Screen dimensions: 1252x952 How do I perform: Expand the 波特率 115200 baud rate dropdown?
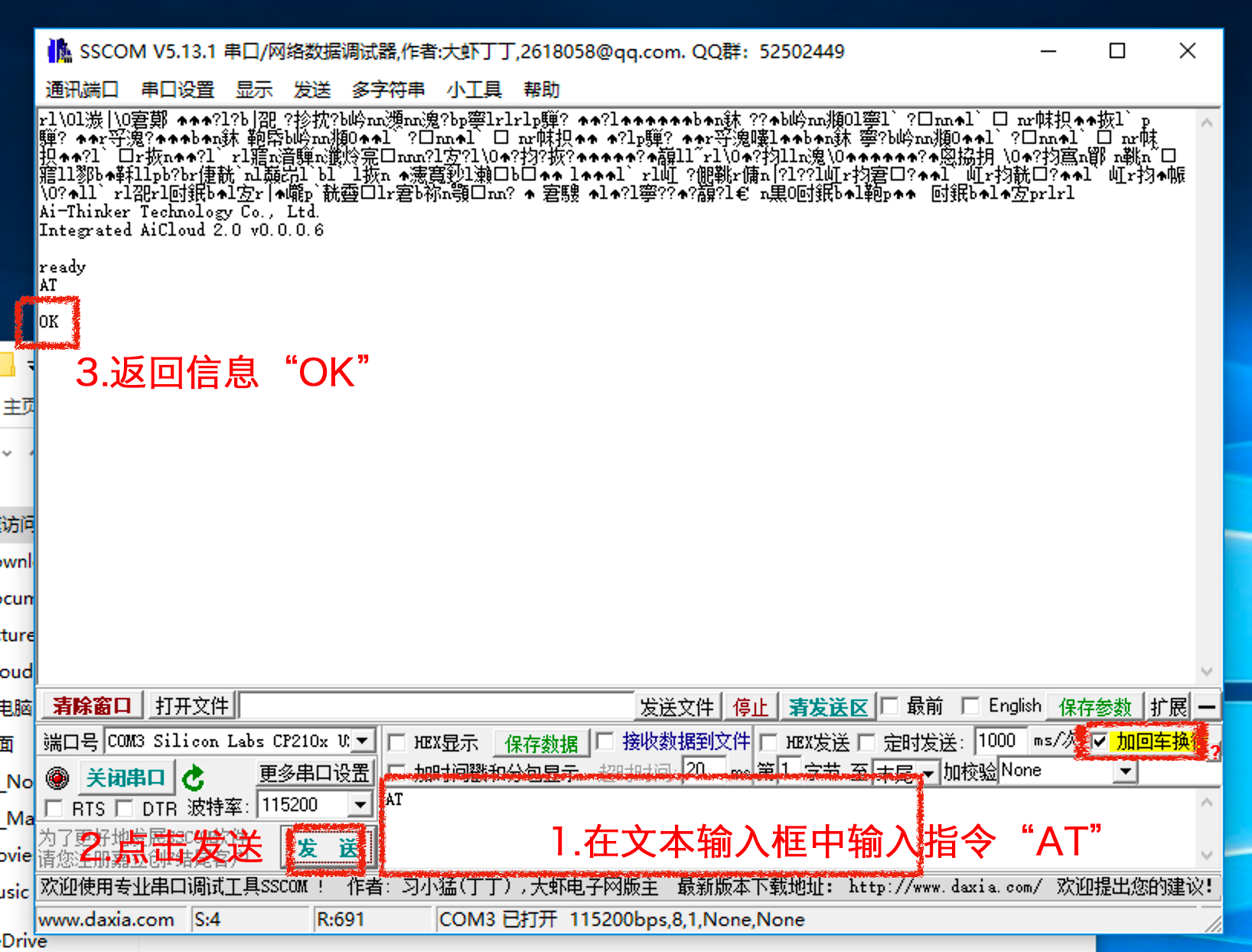pos(360,805)
